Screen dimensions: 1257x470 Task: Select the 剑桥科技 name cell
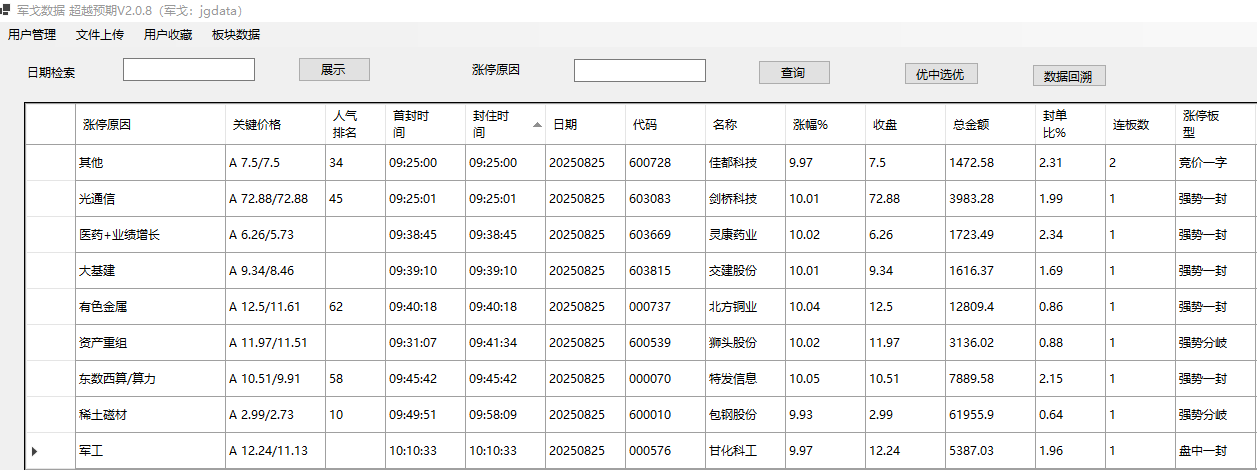pyautogui.click(x=744, y=199)
